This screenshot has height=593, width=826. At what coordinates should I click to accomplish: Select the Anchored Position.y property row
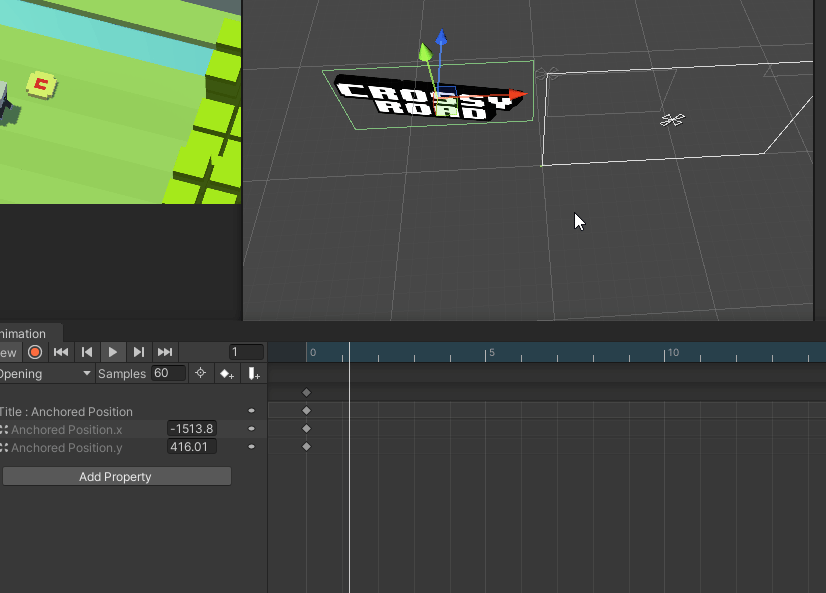(x=132, y=447)
